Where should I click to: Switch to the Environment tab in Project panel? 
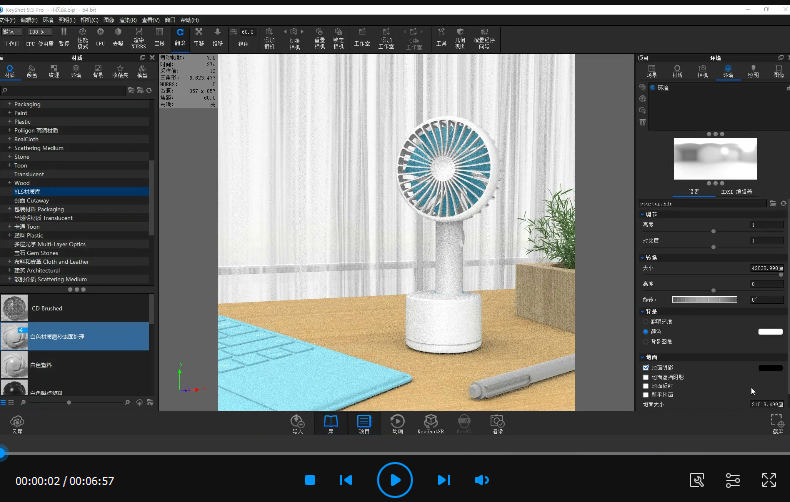tap(727, 72)
